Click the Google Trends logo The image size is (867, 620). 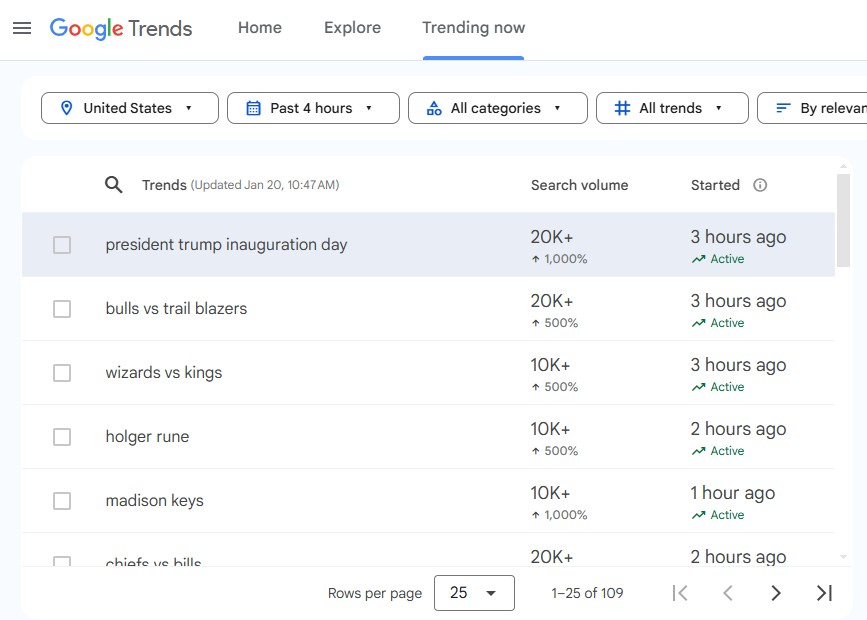(121, 28)
